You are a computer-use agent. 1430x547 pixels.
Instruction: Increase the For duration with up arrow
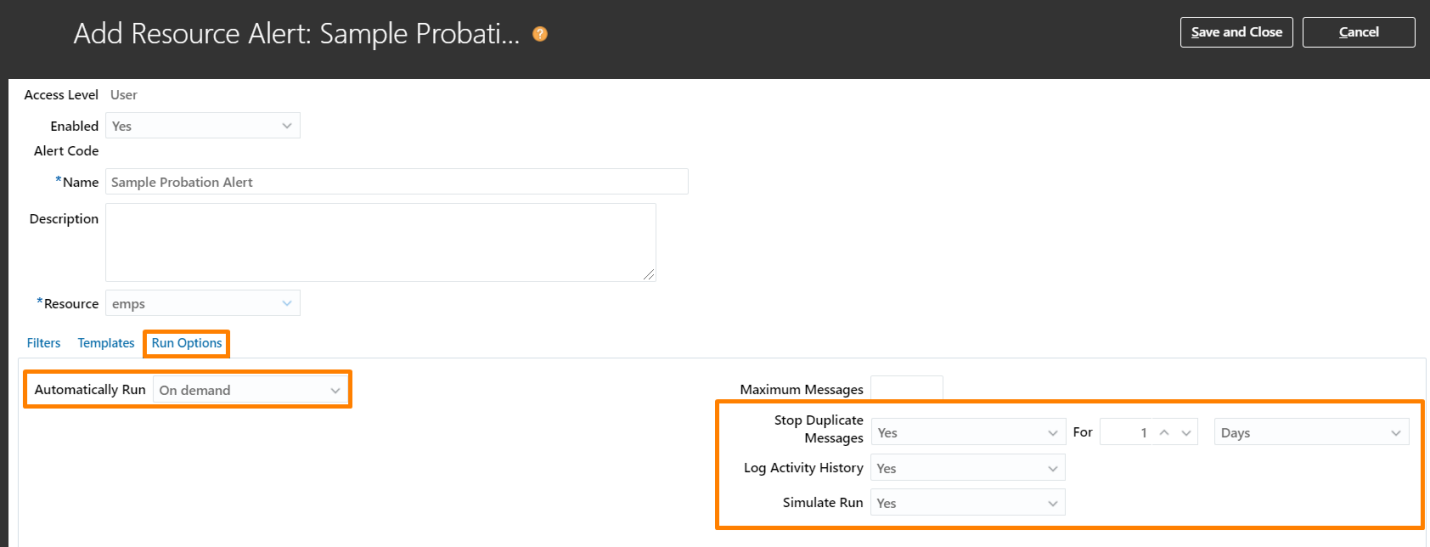pos(1164,433)
